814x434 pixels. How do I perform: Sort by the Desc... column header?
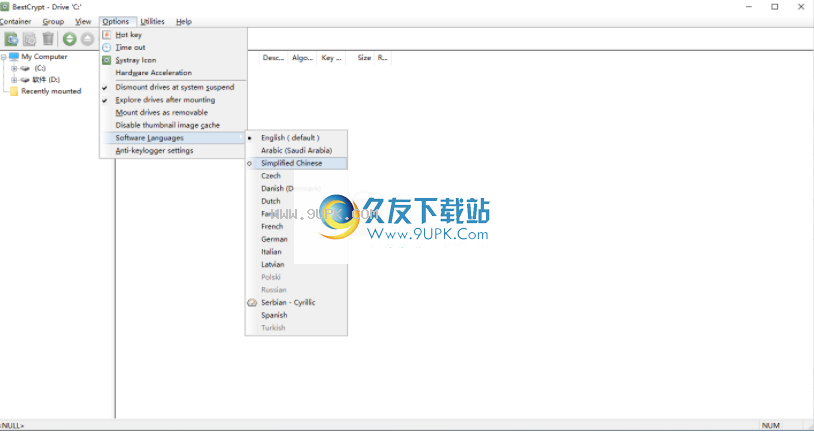274,58
